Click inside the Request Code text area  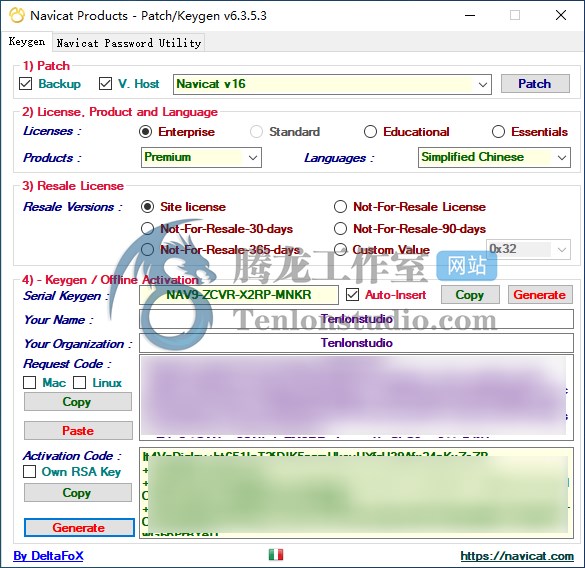point(356,397)
